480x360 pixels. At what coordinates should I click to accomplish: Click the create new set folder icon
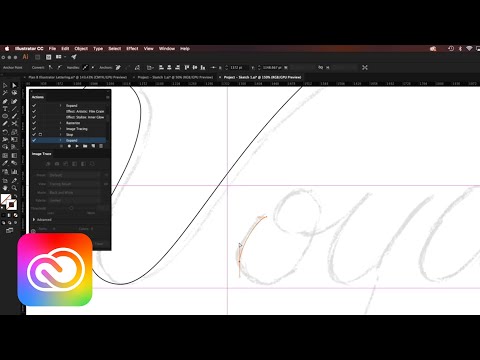pos(85,146)
